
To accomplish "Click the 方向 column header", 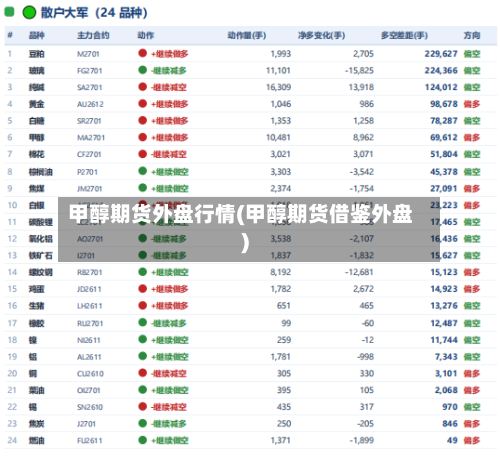I will (x=472, y=35).
